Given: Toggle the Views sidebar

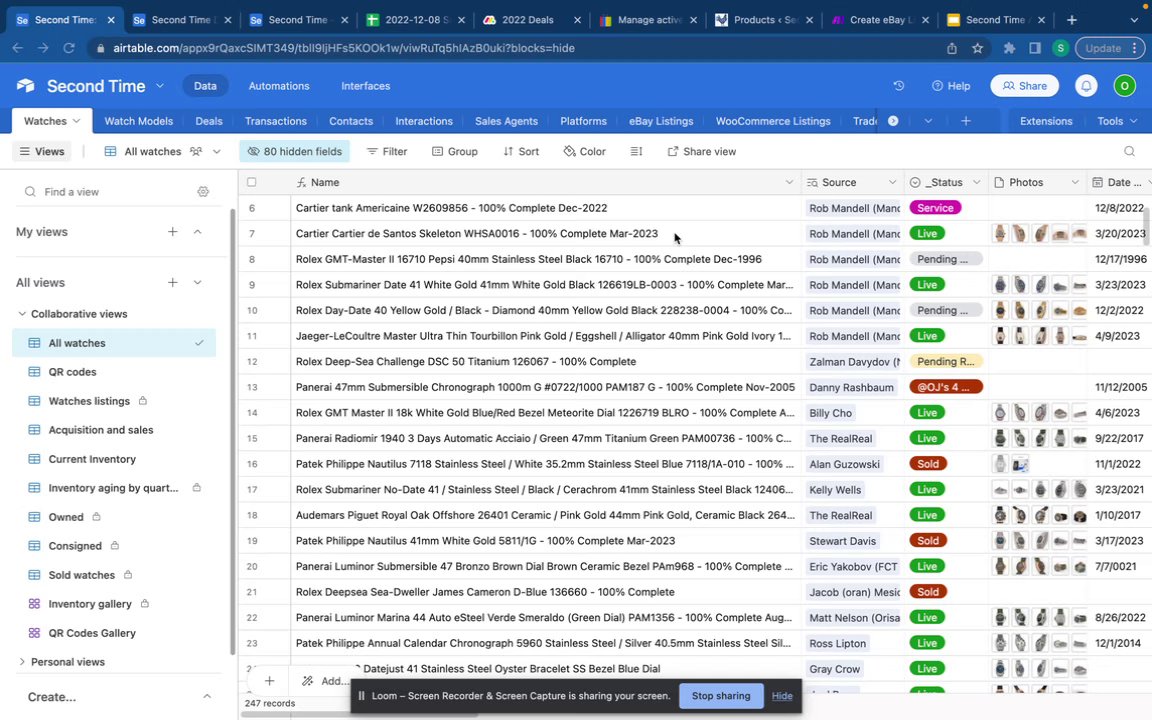Looking at the screenshot, I should [42, 151].
